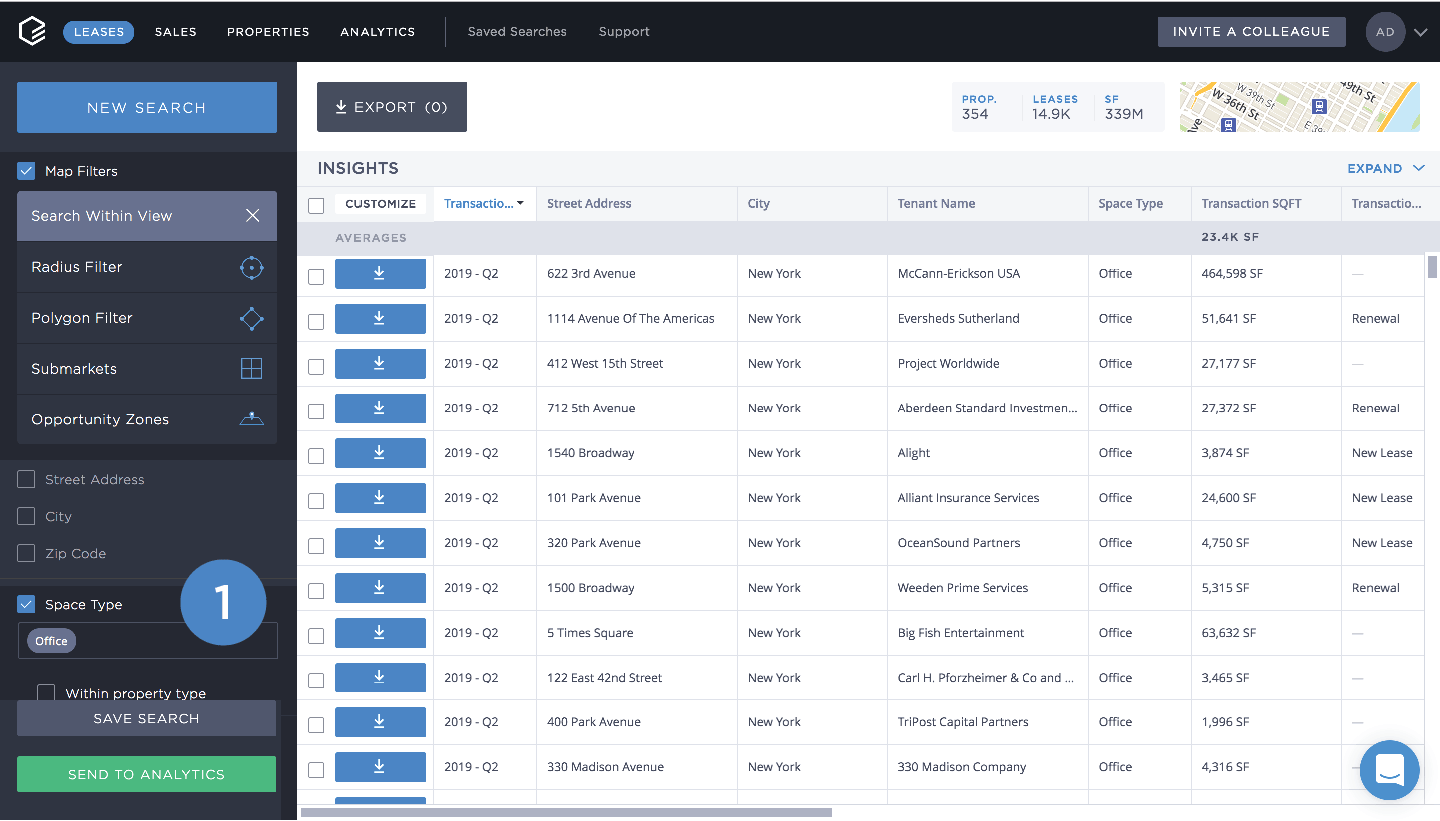The height and width of the screenshot is (821, 1440).
Task: Select the Opportunity Zones filter
Action: pyautogui.click(x=146, y=419)
